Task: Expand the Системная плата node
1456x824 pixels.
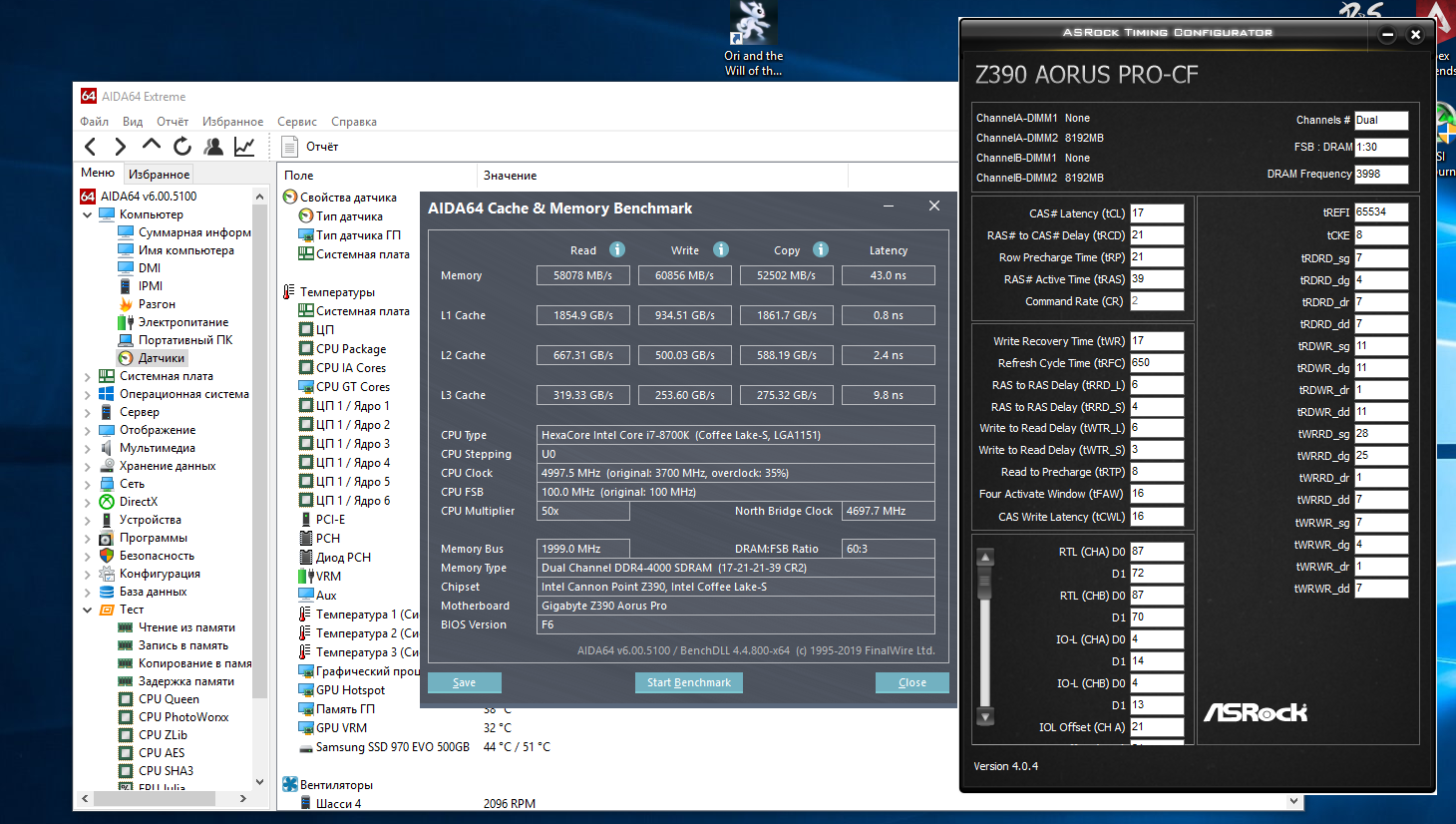Action: coord(88,376)
